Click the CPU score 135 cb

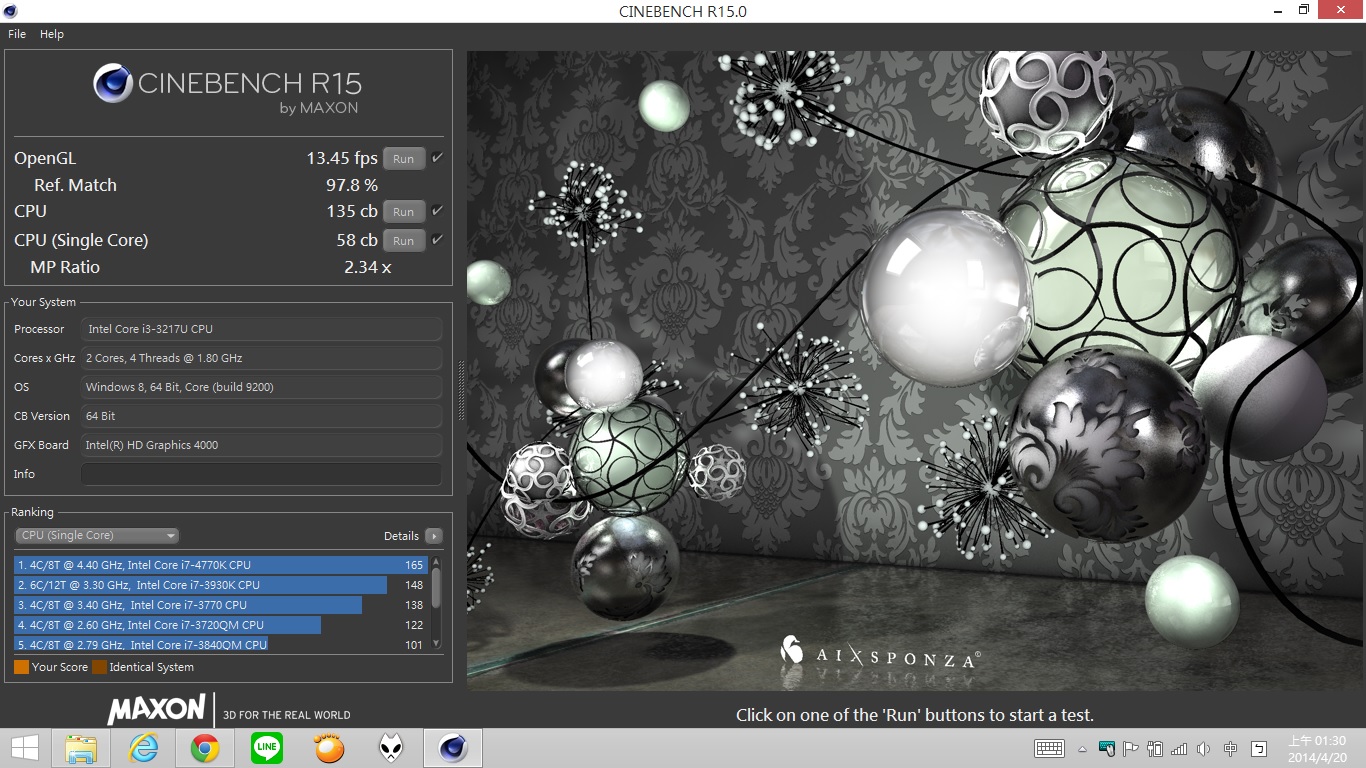tap(352, 211)
